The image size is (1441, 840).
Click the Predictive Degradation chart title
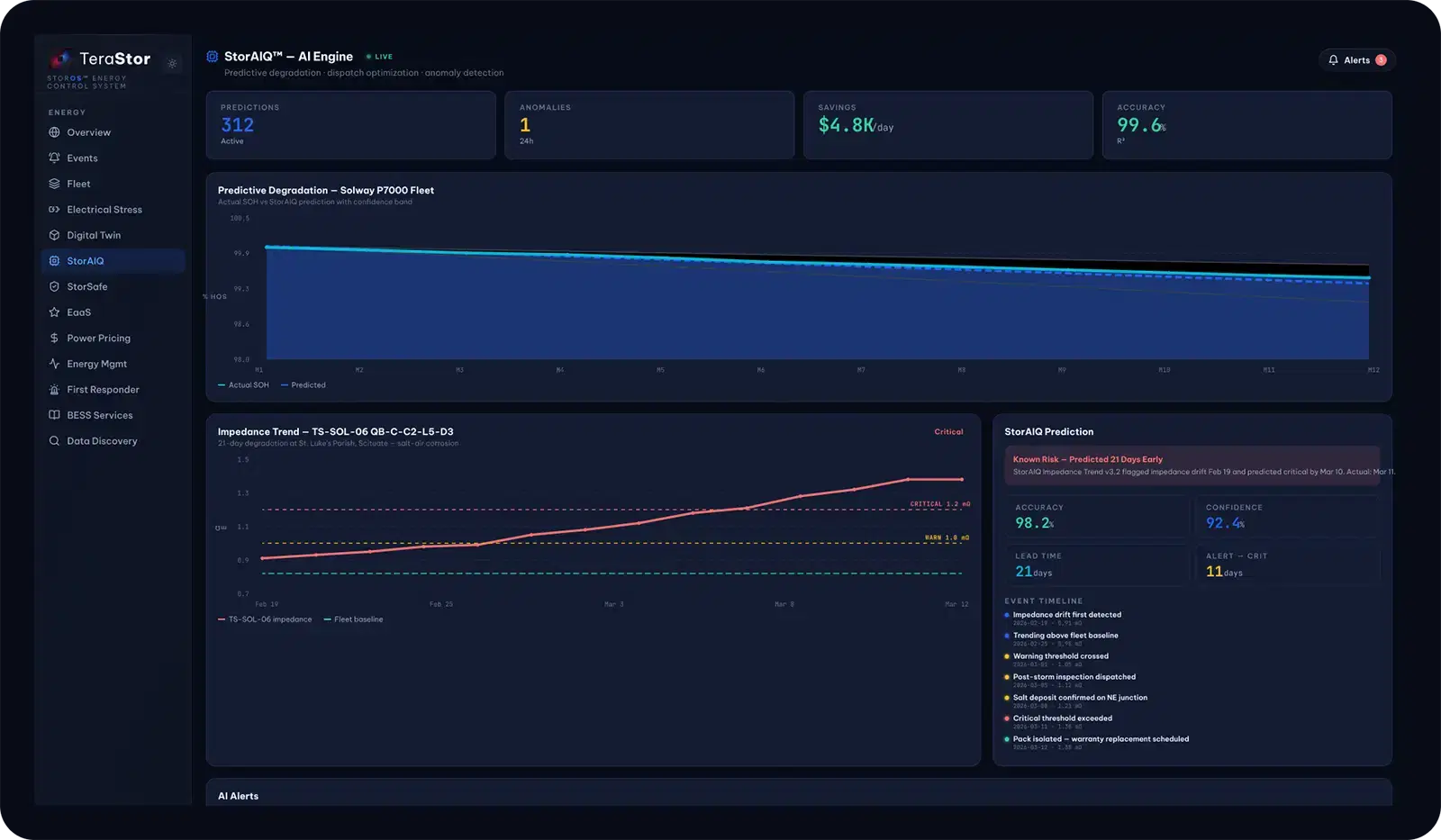326,190
